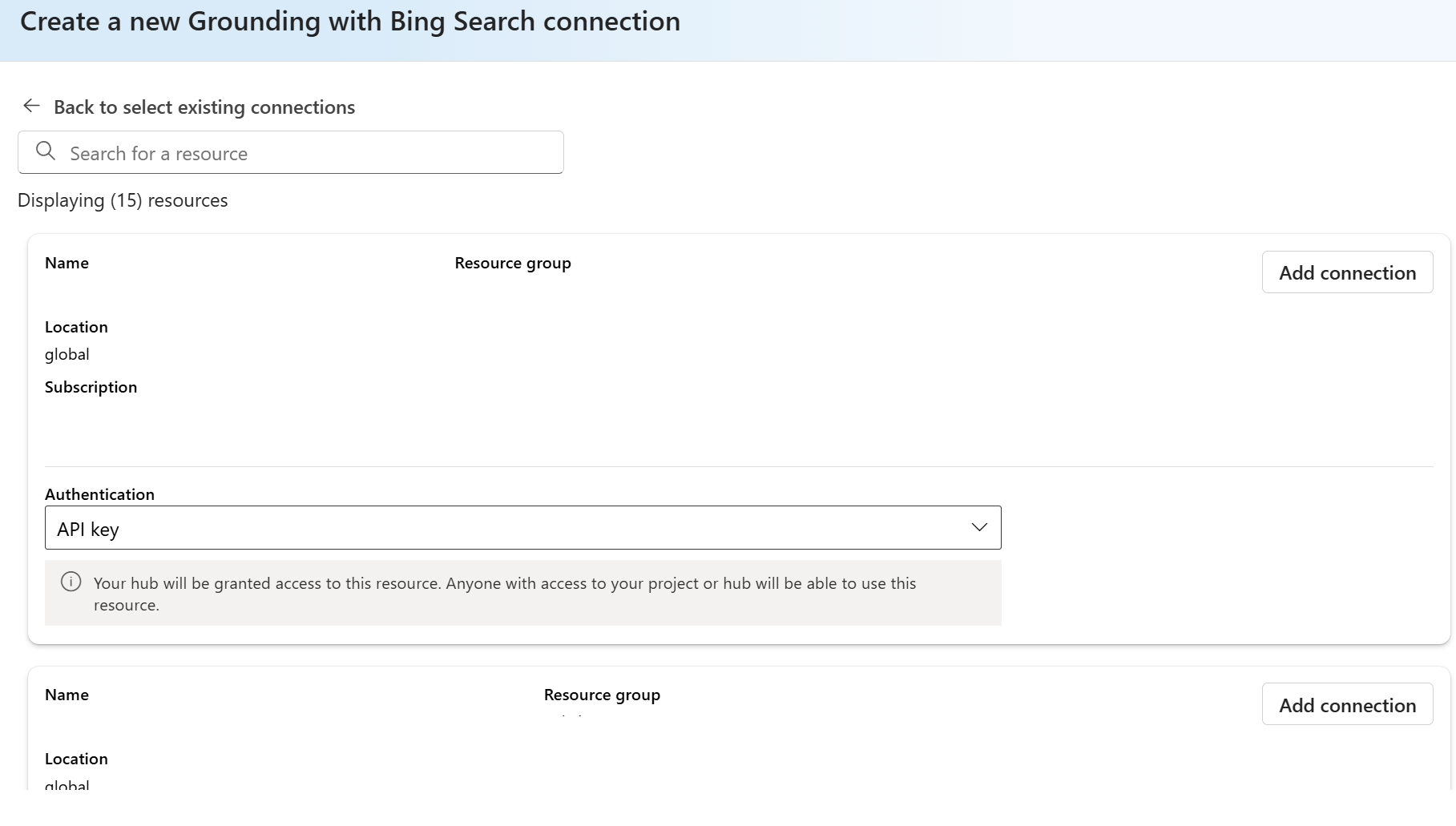
Task: Add connection for the first resource
Action: pos(1346,272)
